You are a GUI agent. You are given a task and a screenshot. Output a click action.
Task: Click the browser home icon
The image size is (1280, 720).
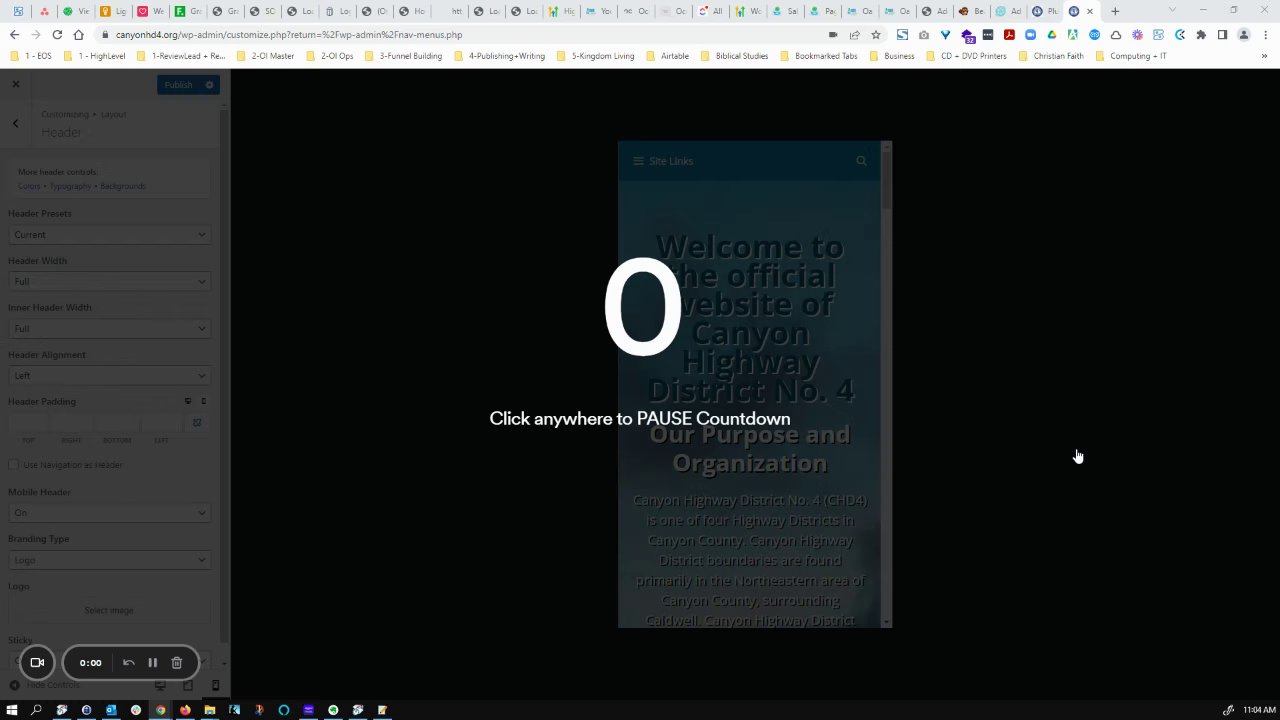tap(79, 34)
